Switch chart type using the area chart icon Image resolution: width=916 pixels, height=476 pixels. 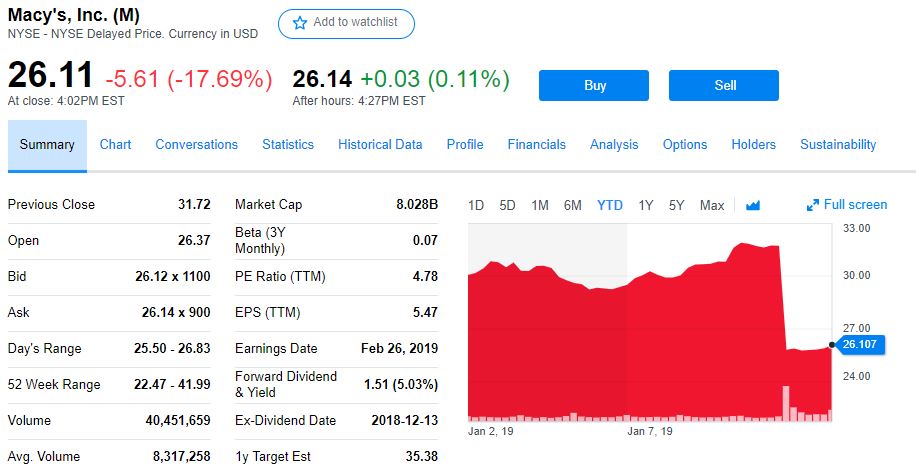click(x=753, y=206)
